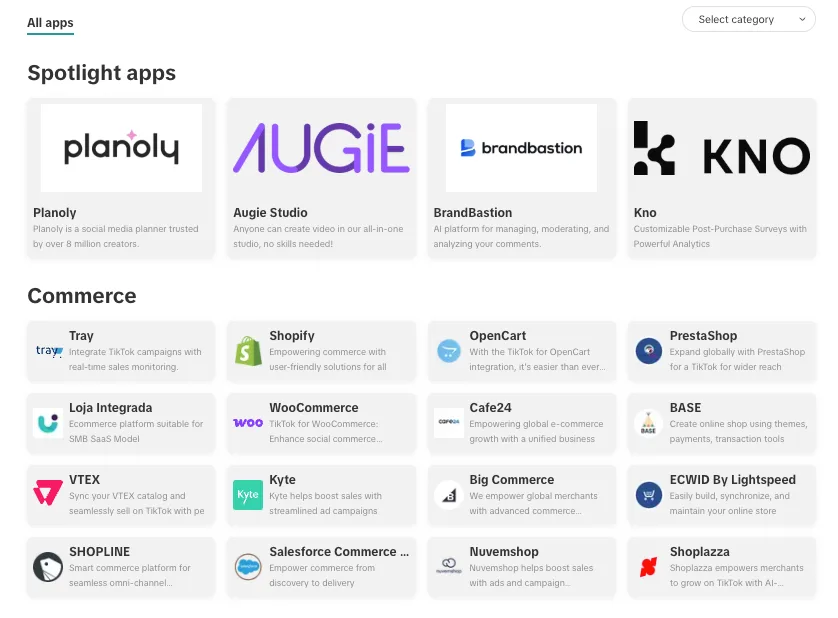
Task: Select the Nuvemshop app name
Action: (x=504, y=552)
